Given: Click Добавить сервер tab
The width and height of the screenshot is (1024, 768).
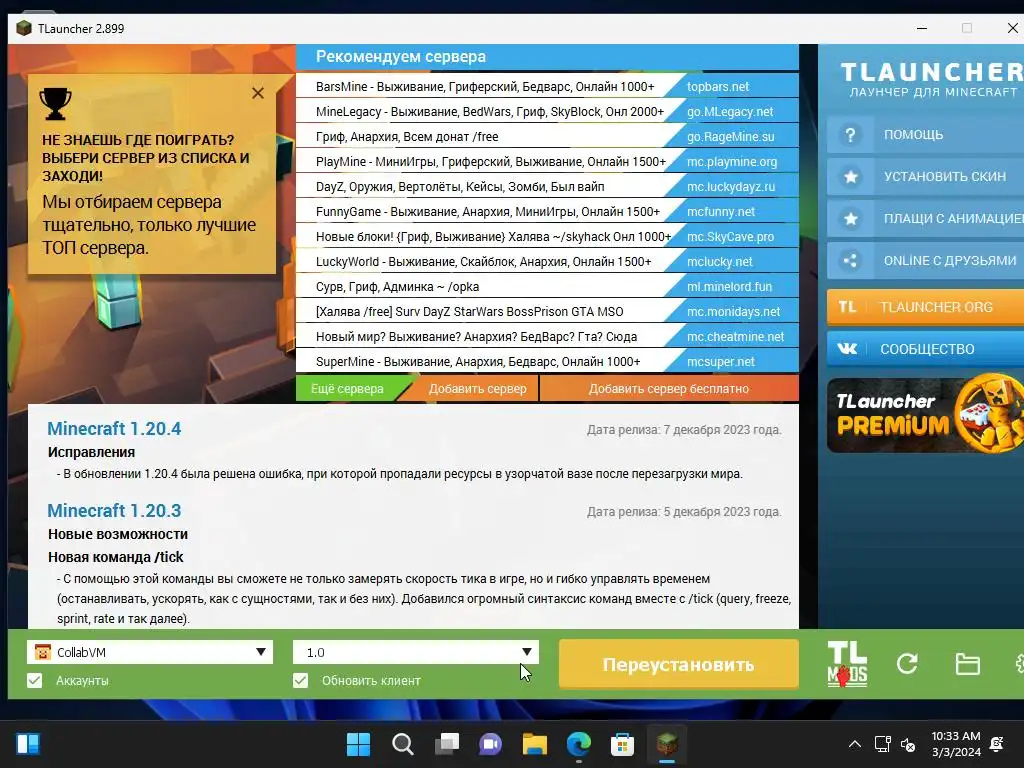Looking at the screenshot, I should (x=477, y=389).
